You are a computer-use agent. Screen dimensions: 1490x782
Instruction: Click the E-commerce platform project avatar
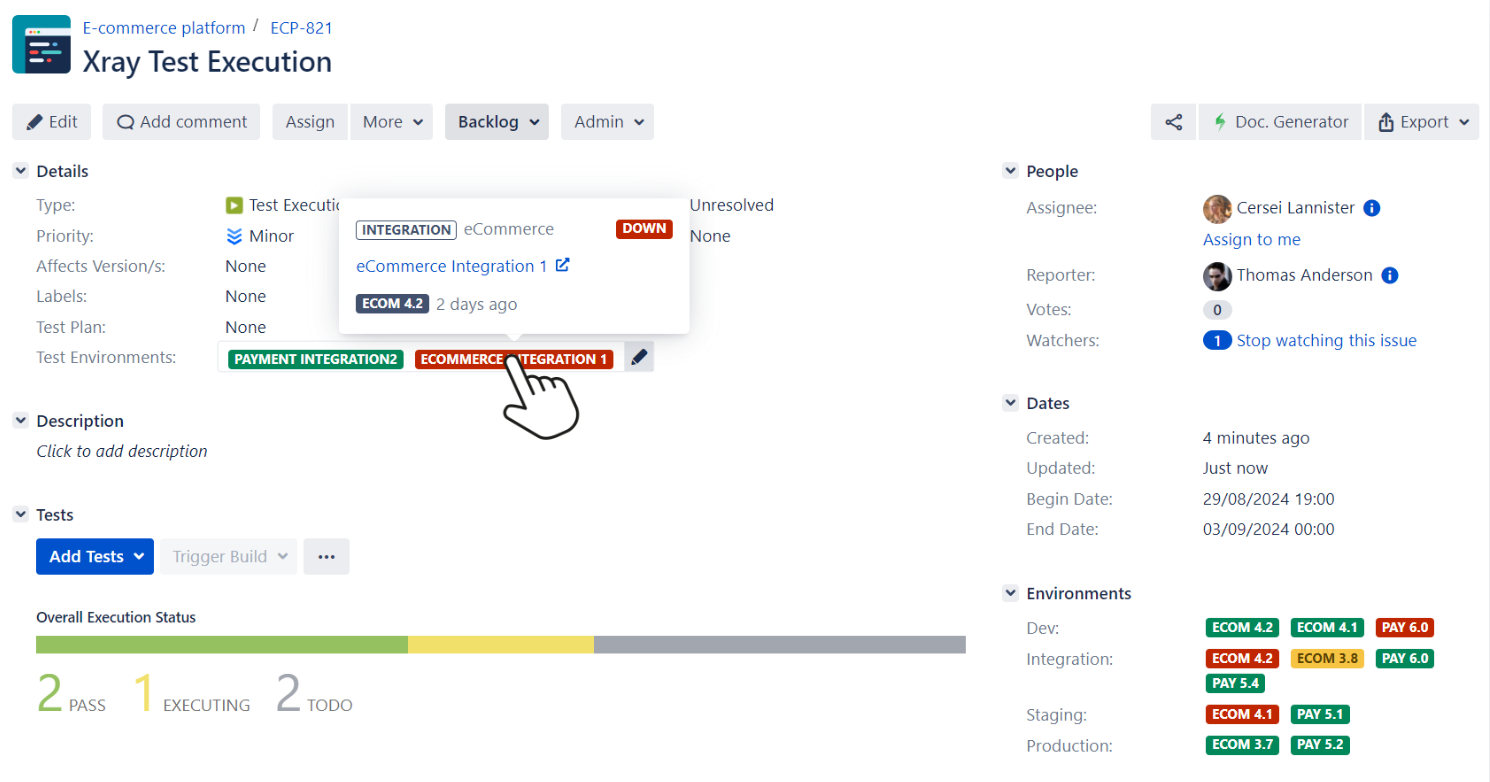point(41,44)
